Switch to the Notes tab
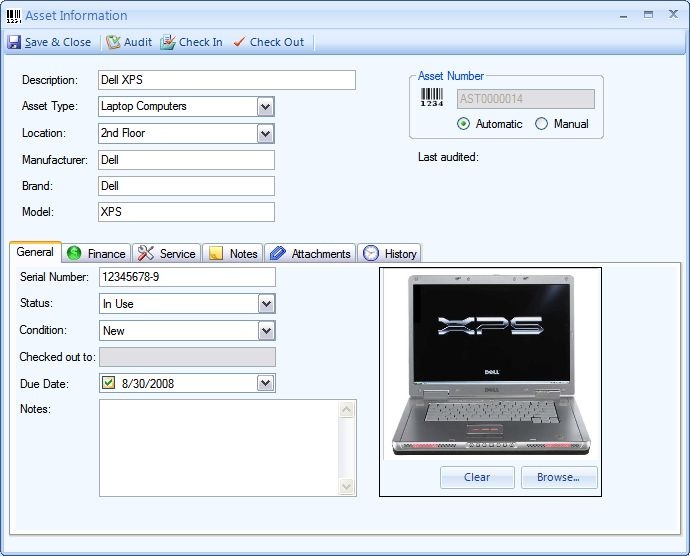 point(233,254)
